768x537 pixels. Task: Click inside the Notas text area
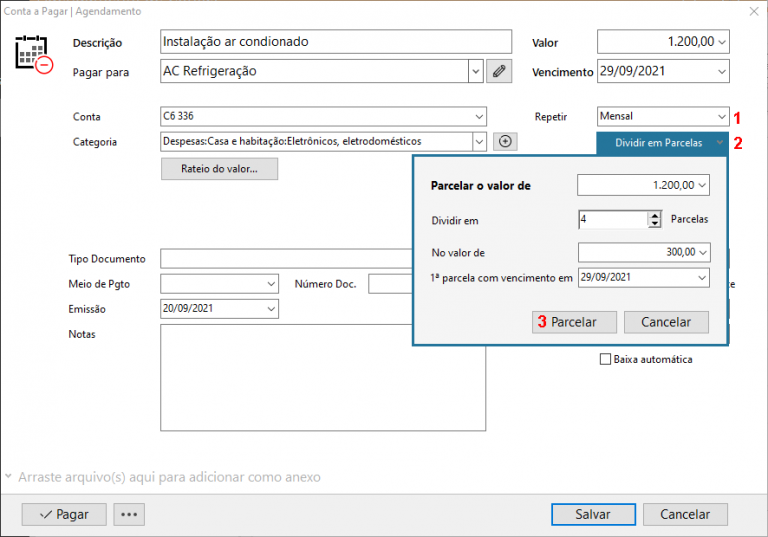point(322,377)
